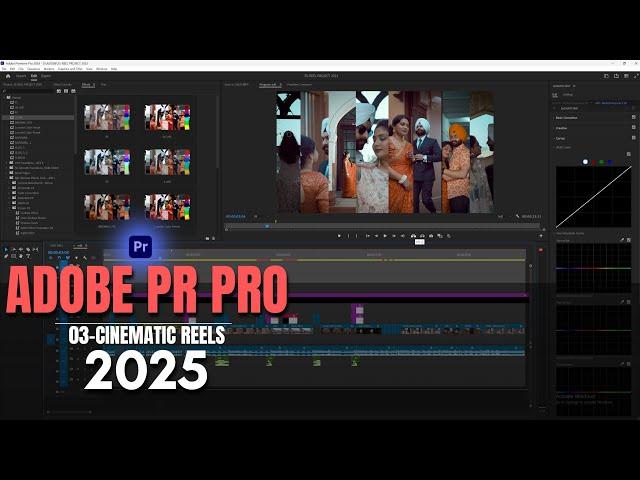Open the Program monitor Button Editor plus
Image resolution: width=640 pixels, height=480 pixels.
click(541, 236)
